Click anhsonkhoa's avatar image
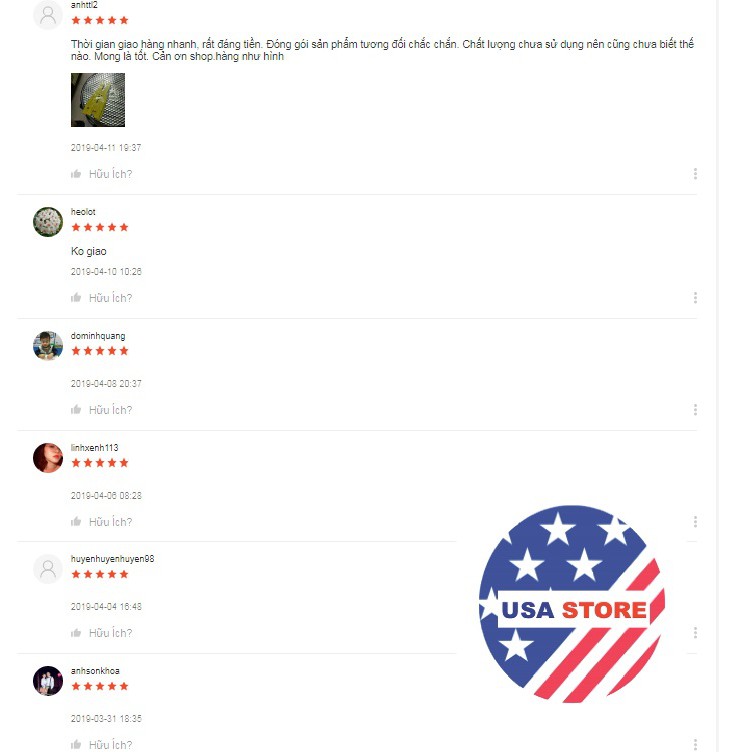This screenshot has width=752, height=752. click(48, 681)
